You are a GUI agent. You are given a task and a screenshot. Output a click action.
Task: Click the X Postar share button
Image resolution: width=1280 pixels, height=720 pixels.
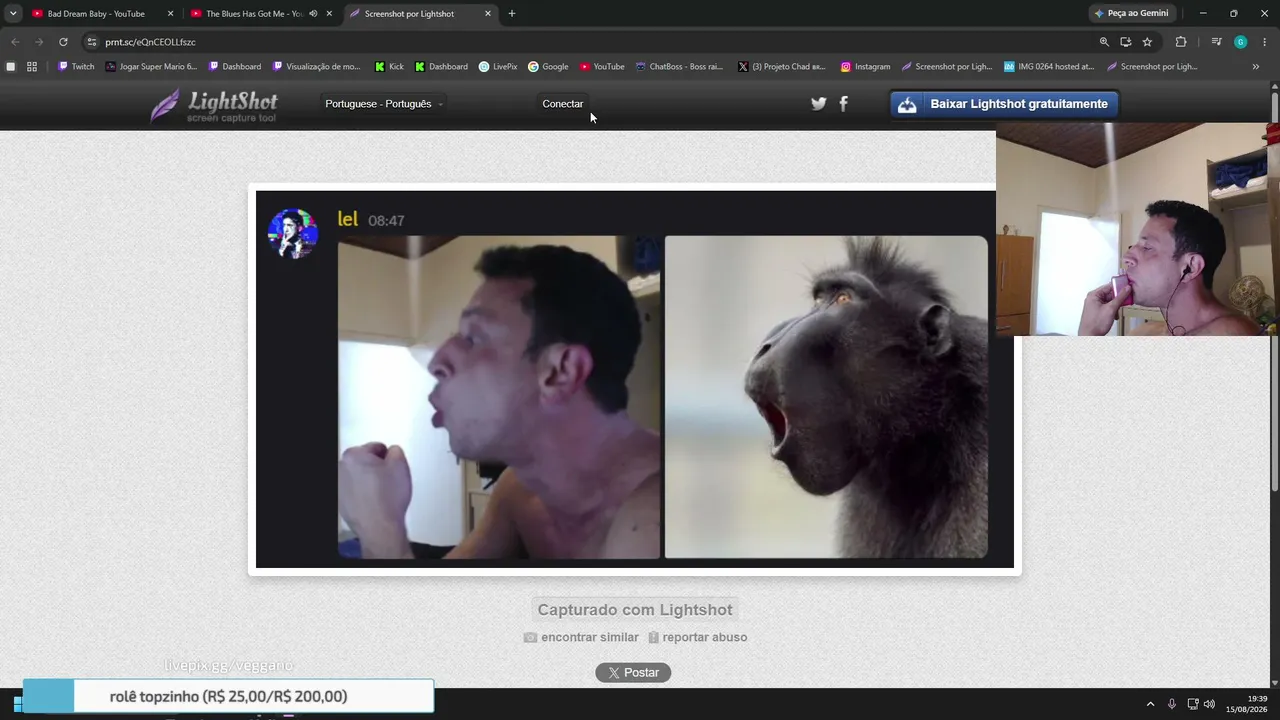pos(633,673)
